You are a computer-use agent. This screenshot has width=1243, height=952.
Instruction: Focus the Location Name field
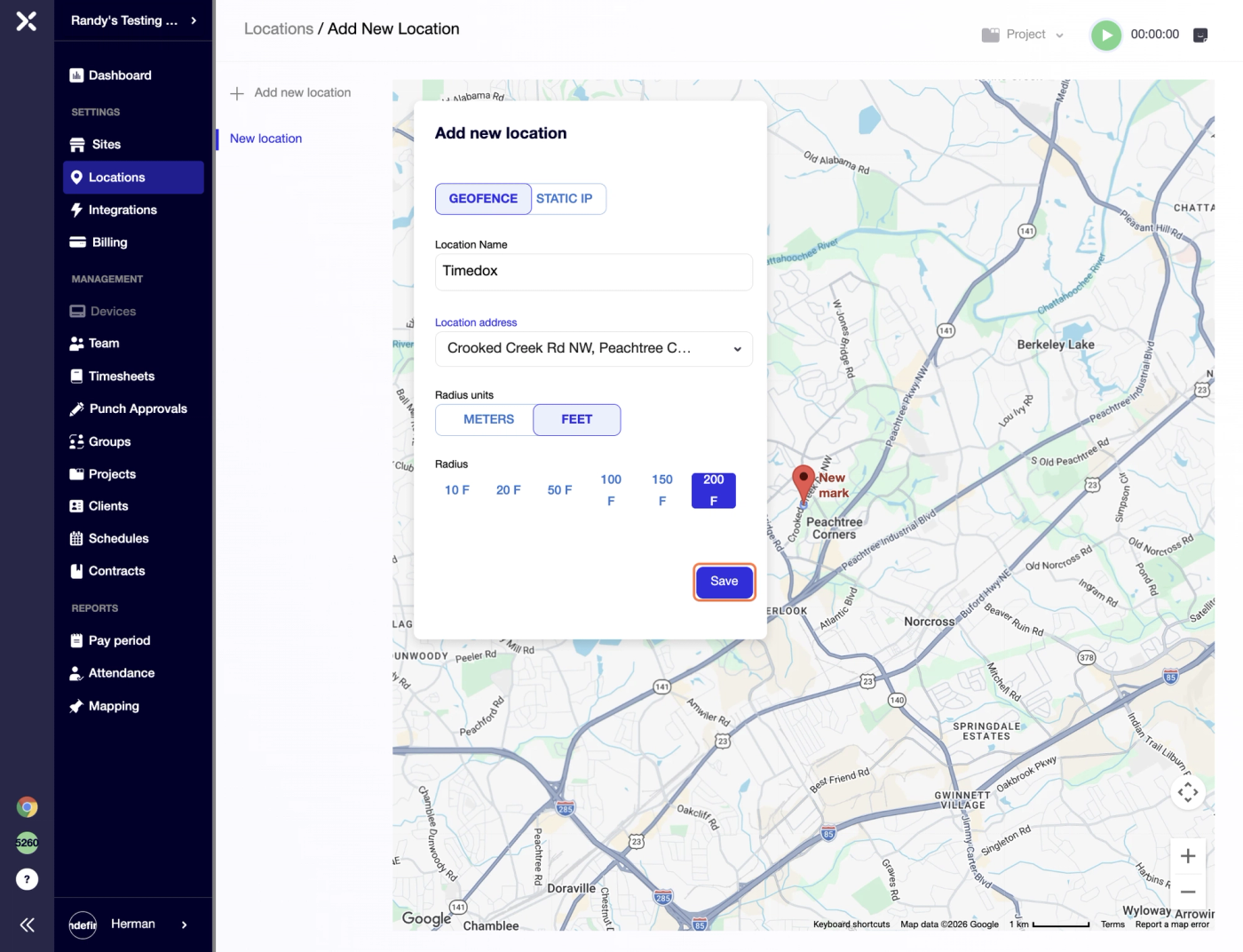pos(594,272)
